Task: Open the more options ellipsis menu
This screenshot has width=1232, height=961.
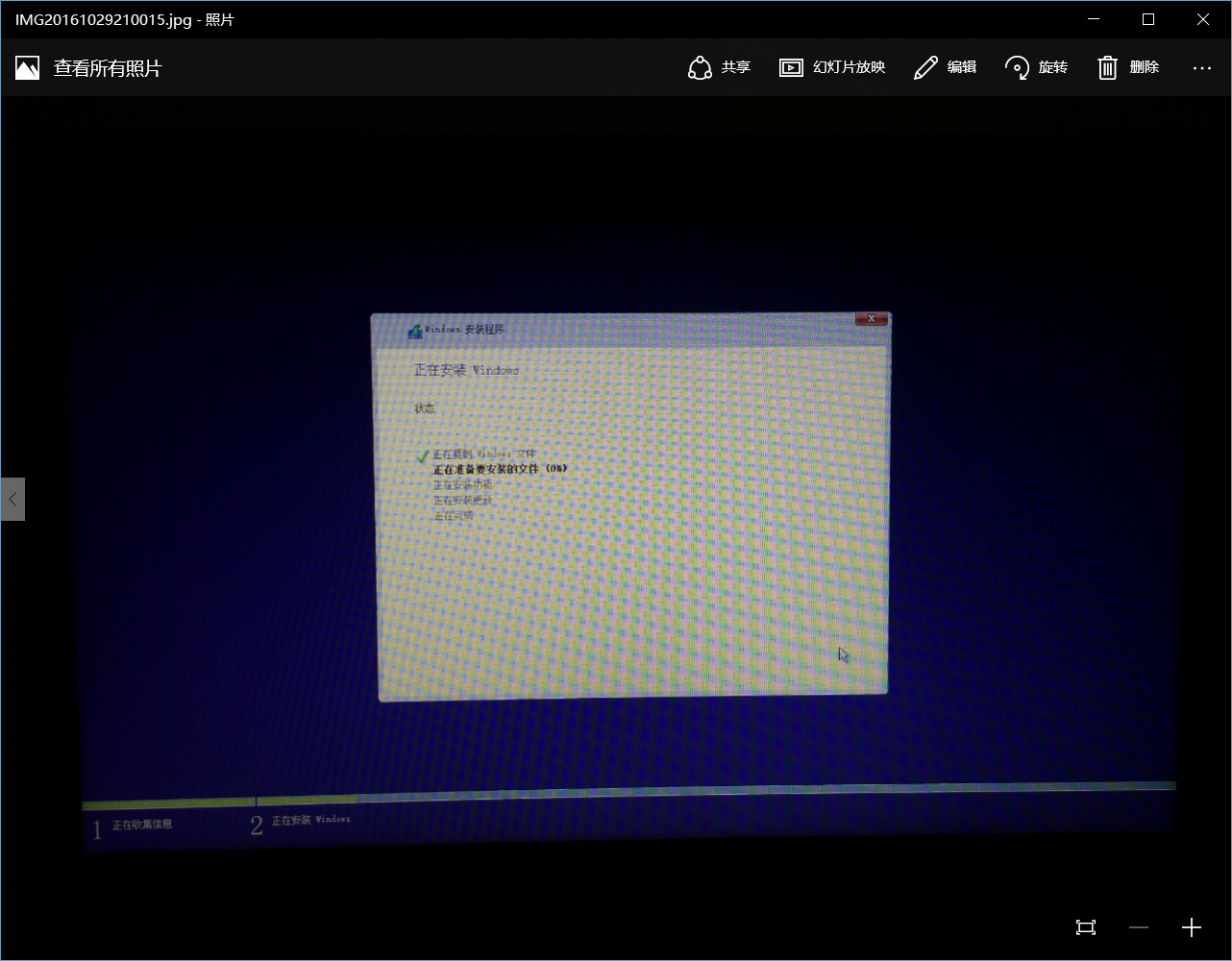Action: click(x=1202, y=68)
